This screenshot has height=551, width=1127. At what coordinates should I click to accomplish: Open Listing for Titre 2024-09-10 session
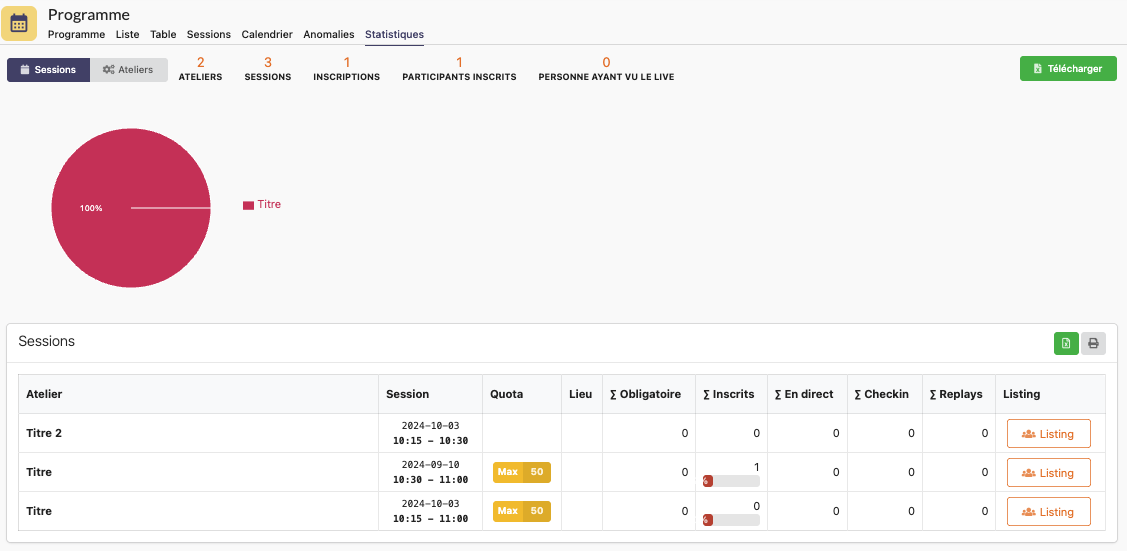1048,473
